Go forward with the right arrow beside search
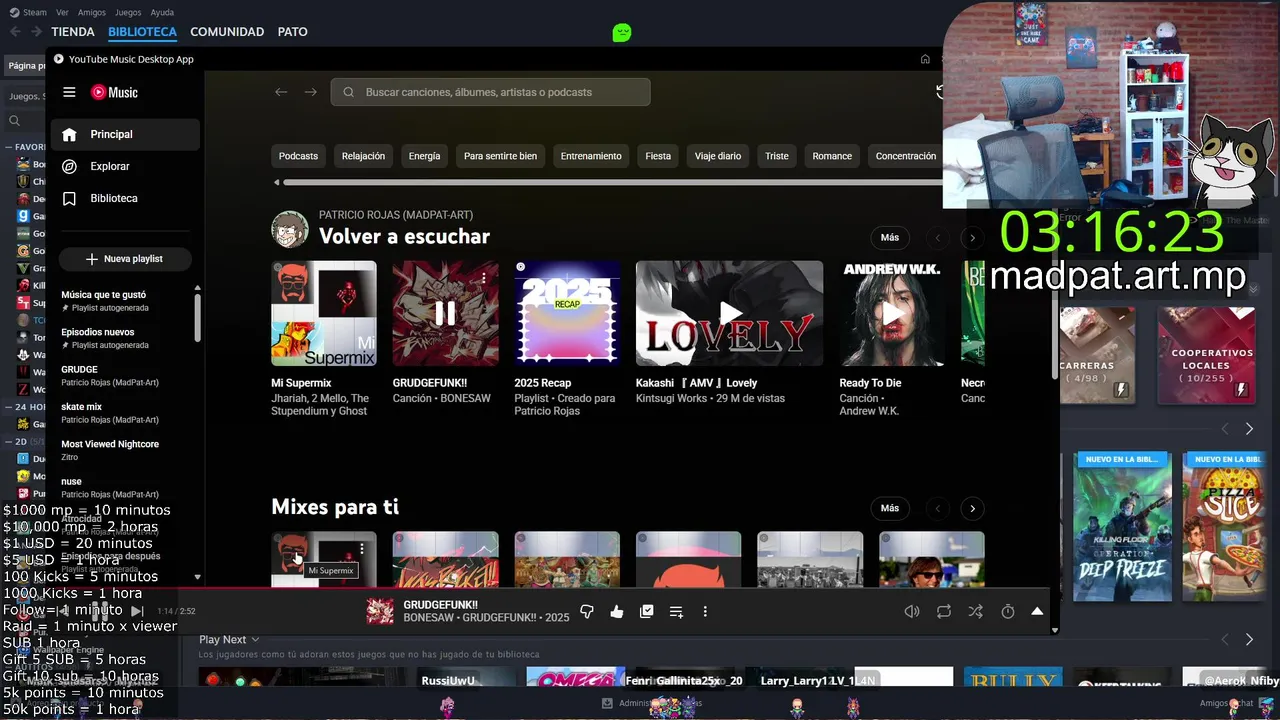Screen dimensions: 1280x720 pyautogui.click(x=311, y=92)
